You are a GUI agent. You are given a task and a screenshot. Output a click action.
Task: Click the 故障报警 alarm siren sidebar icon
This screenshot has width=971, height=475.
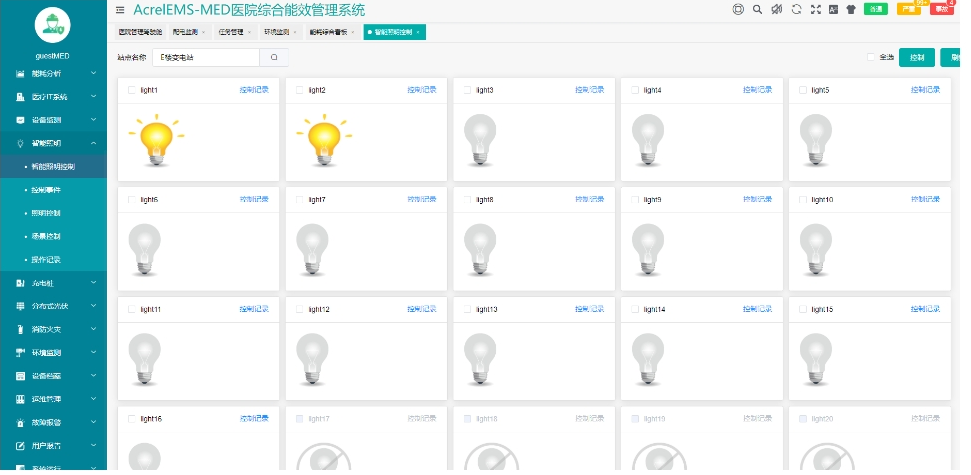click(20, 422)
